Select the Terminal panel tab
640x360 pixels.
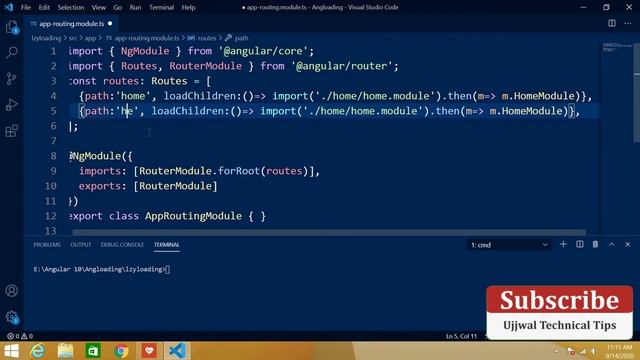pos(167,244)
